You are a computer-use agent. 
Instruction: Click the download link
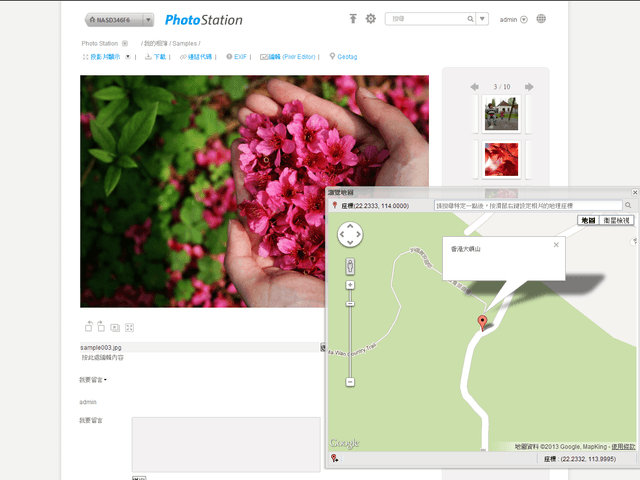(x=160, y=57)
